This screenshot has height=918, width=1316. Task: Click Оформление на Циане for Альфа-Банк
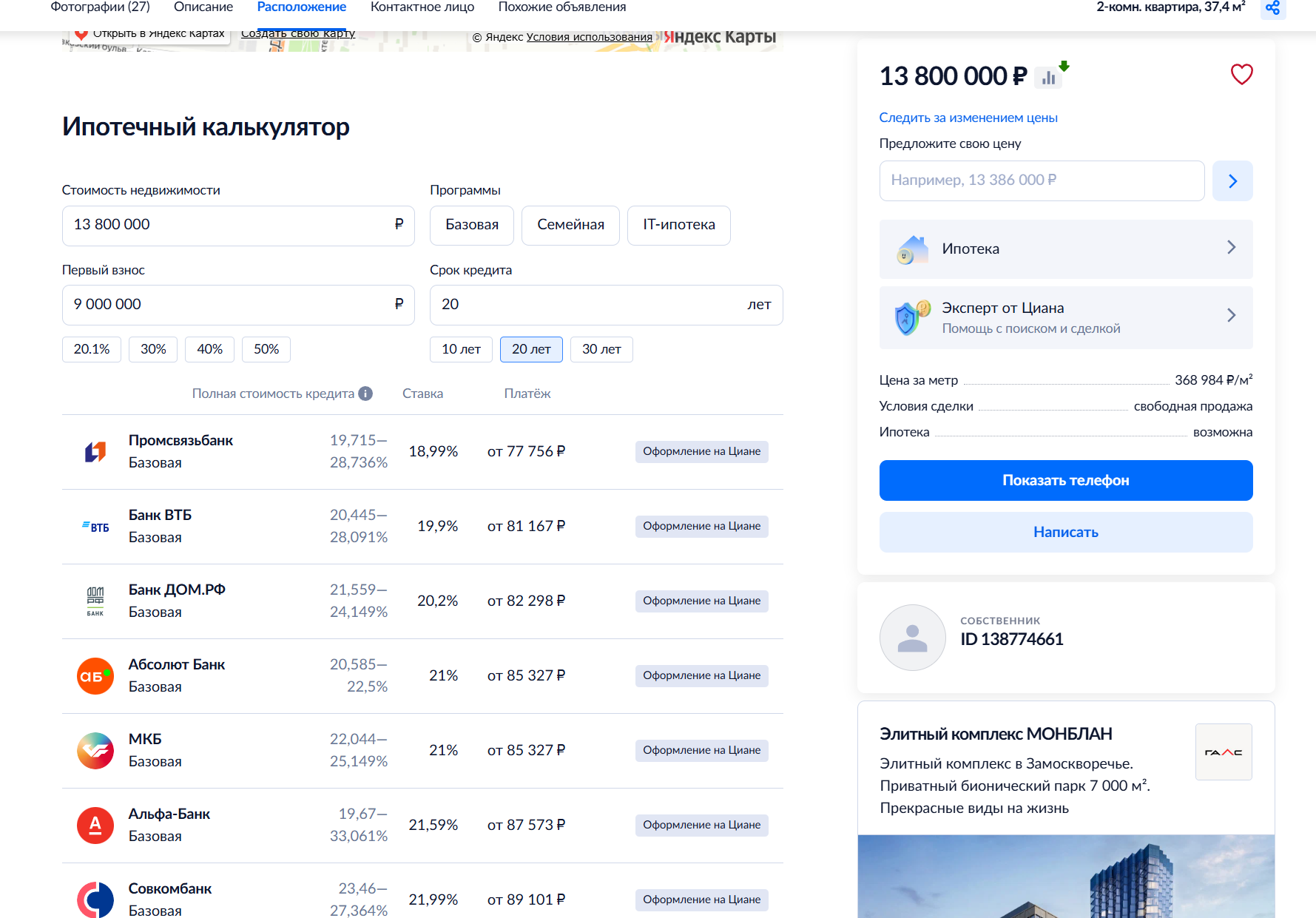click(702, 825)
